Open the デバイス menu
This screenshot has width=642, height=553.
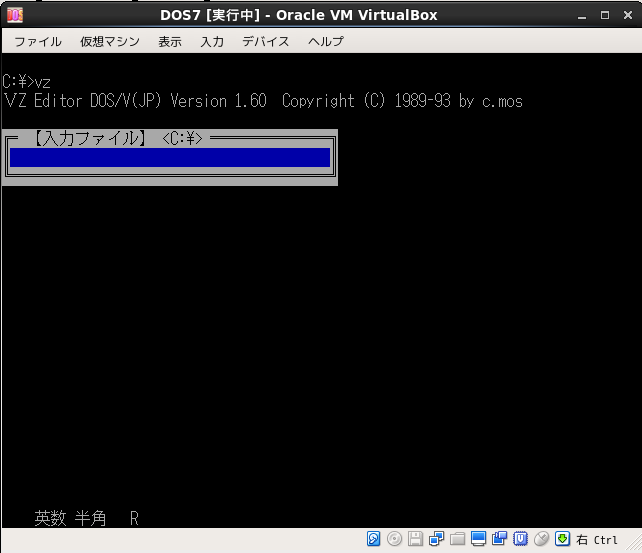coord(266,41)
